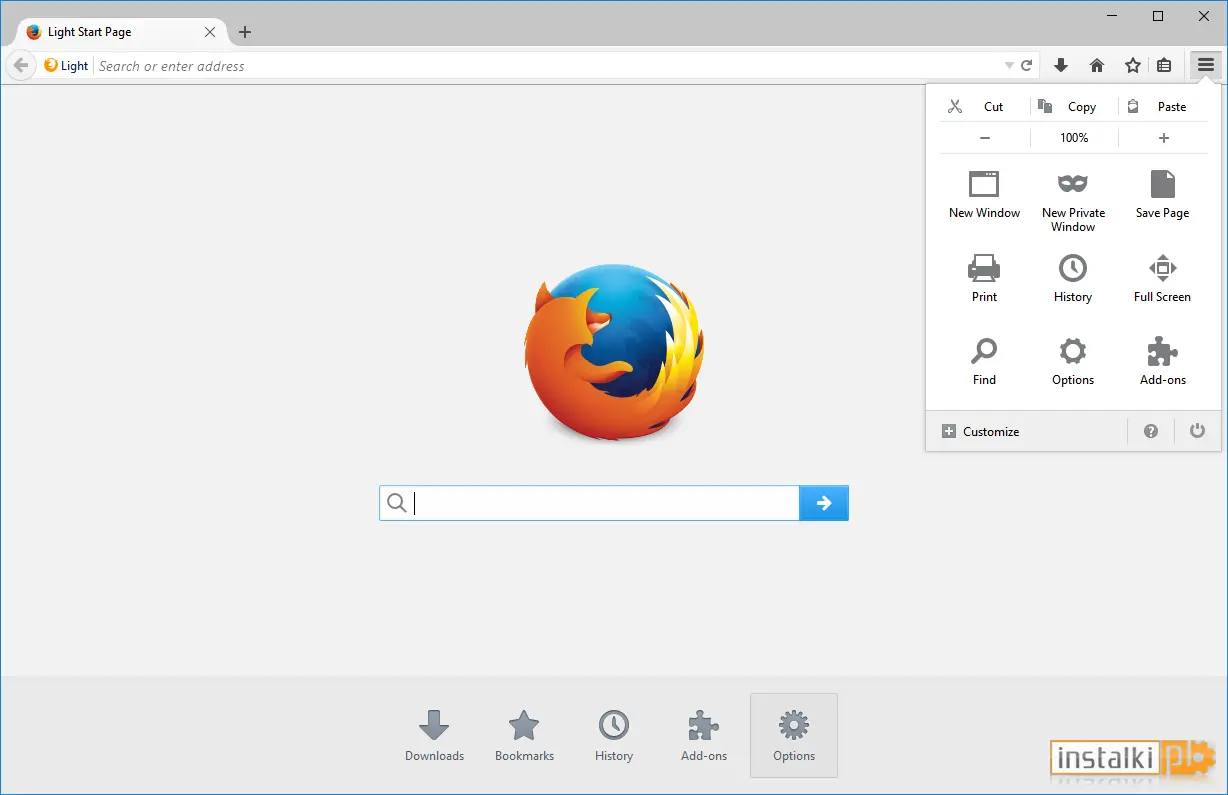Zoom out with the minus button
1228x795 pixels.
985,138
